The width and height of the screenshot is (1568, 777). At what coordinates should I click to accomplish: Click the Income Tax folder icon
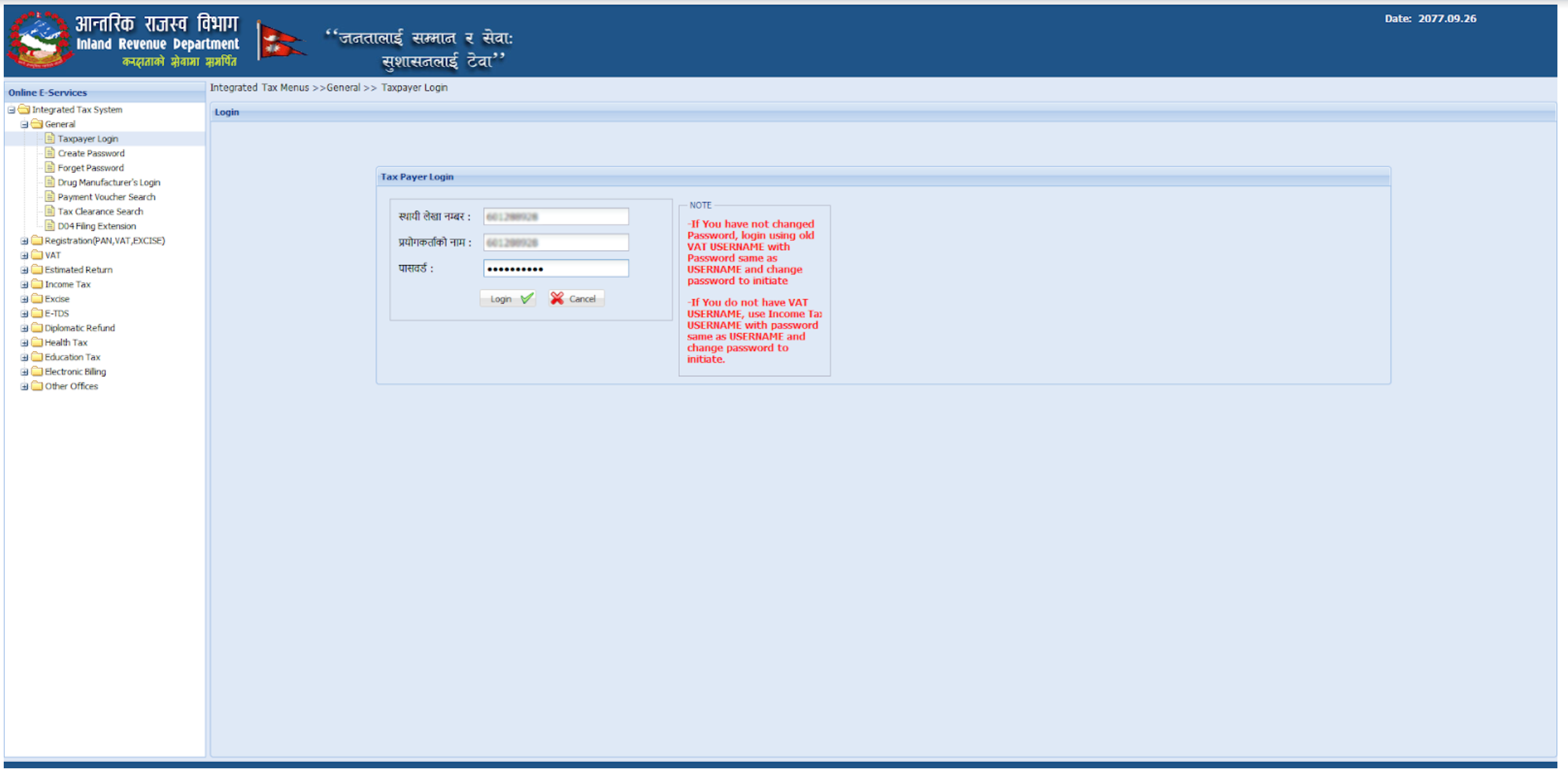[37, 285]
